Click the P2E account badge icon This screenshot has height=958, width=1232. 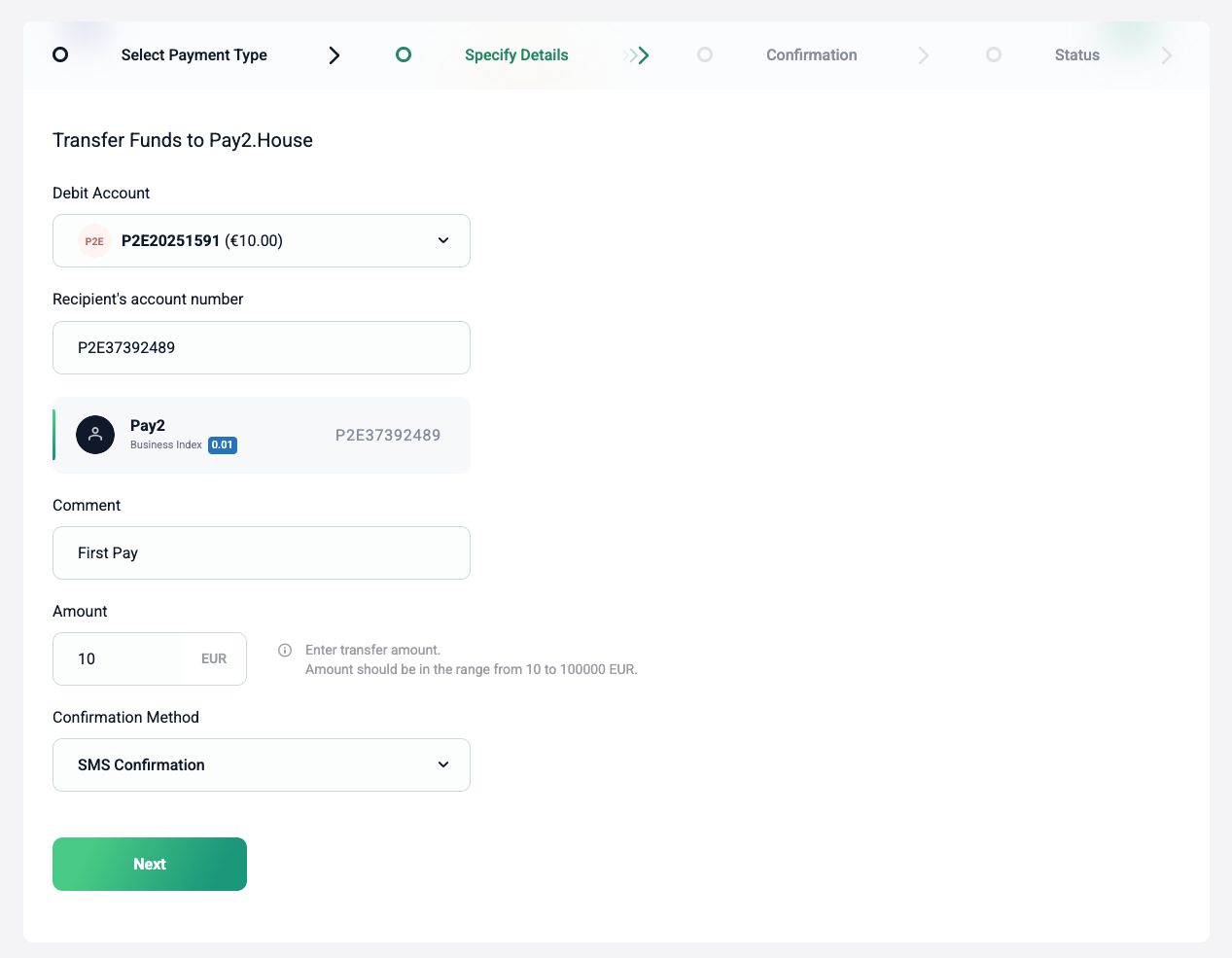click(94, 241)
